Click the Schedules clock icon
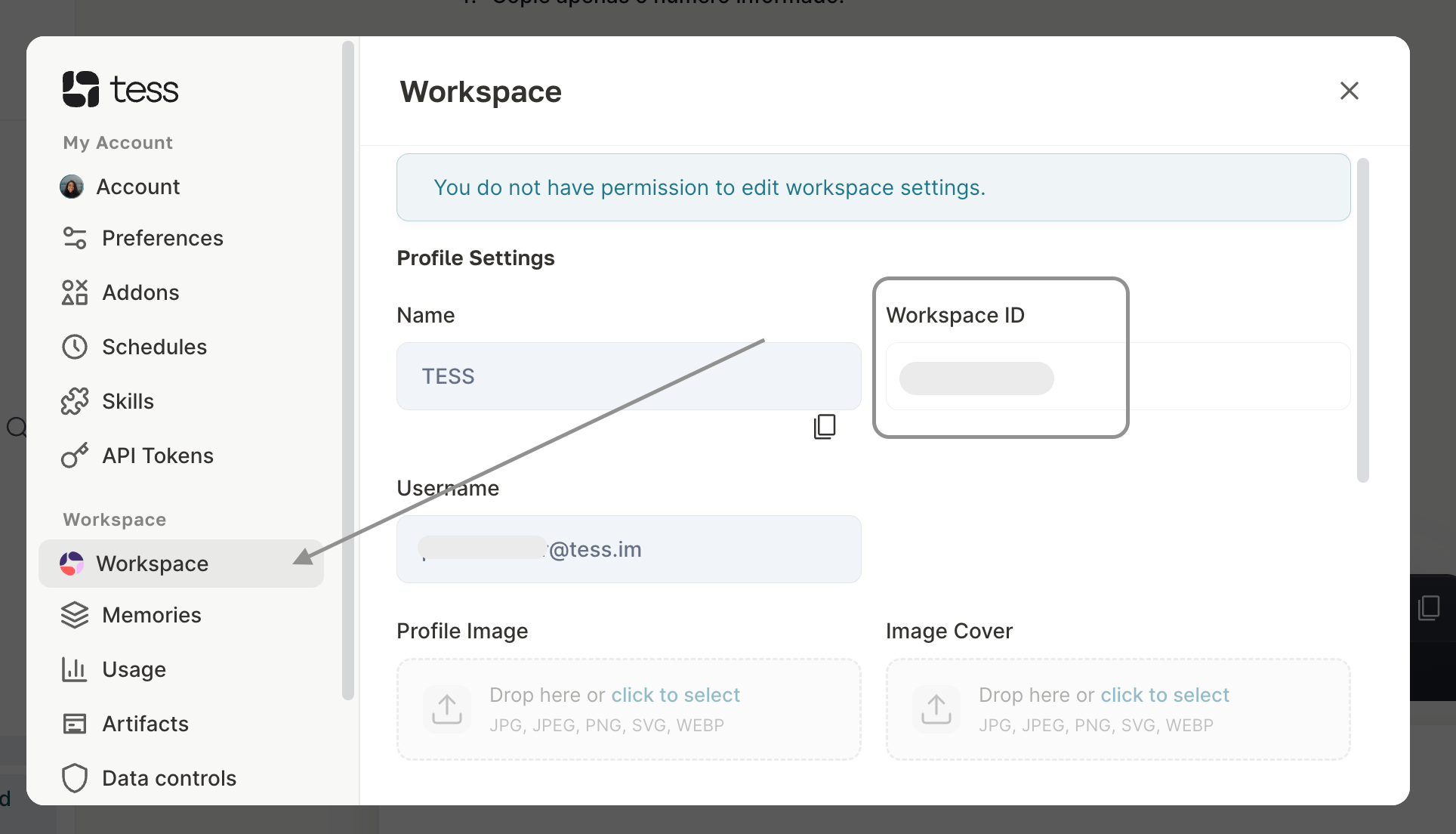Screen dimensions: 1456x834 [x=75, y=347]
